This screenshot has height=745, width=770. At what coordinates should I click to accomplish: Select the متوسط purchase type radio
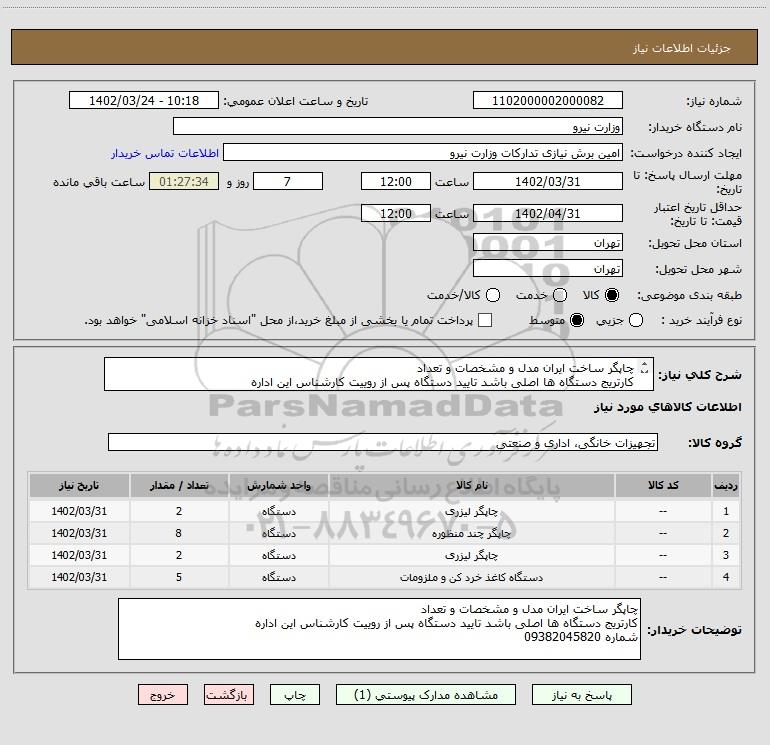(x=577, y=320)
